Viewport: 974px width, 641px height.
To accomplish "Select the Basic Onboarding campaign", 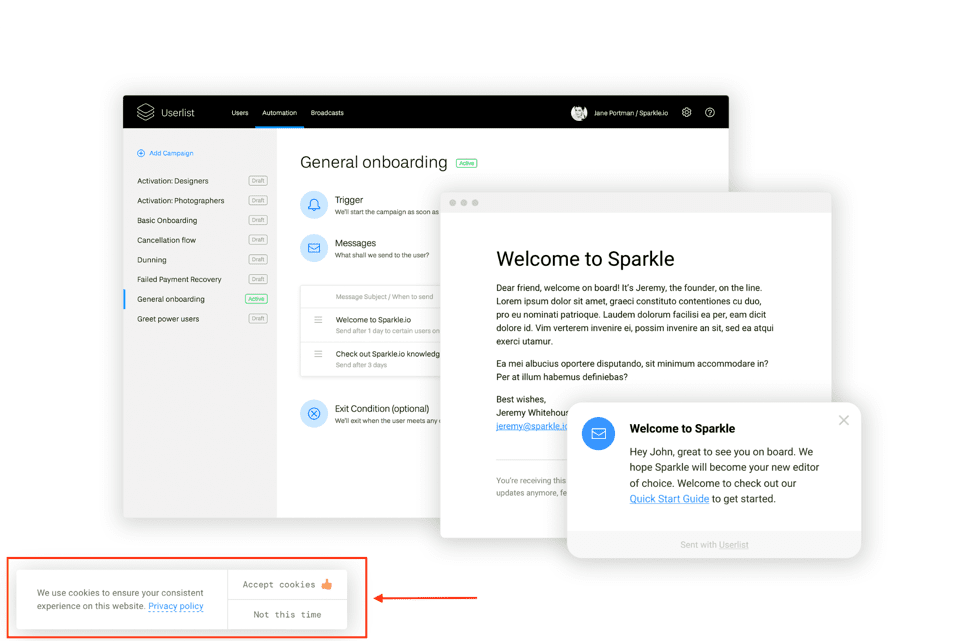I will (x=167, y=220).
